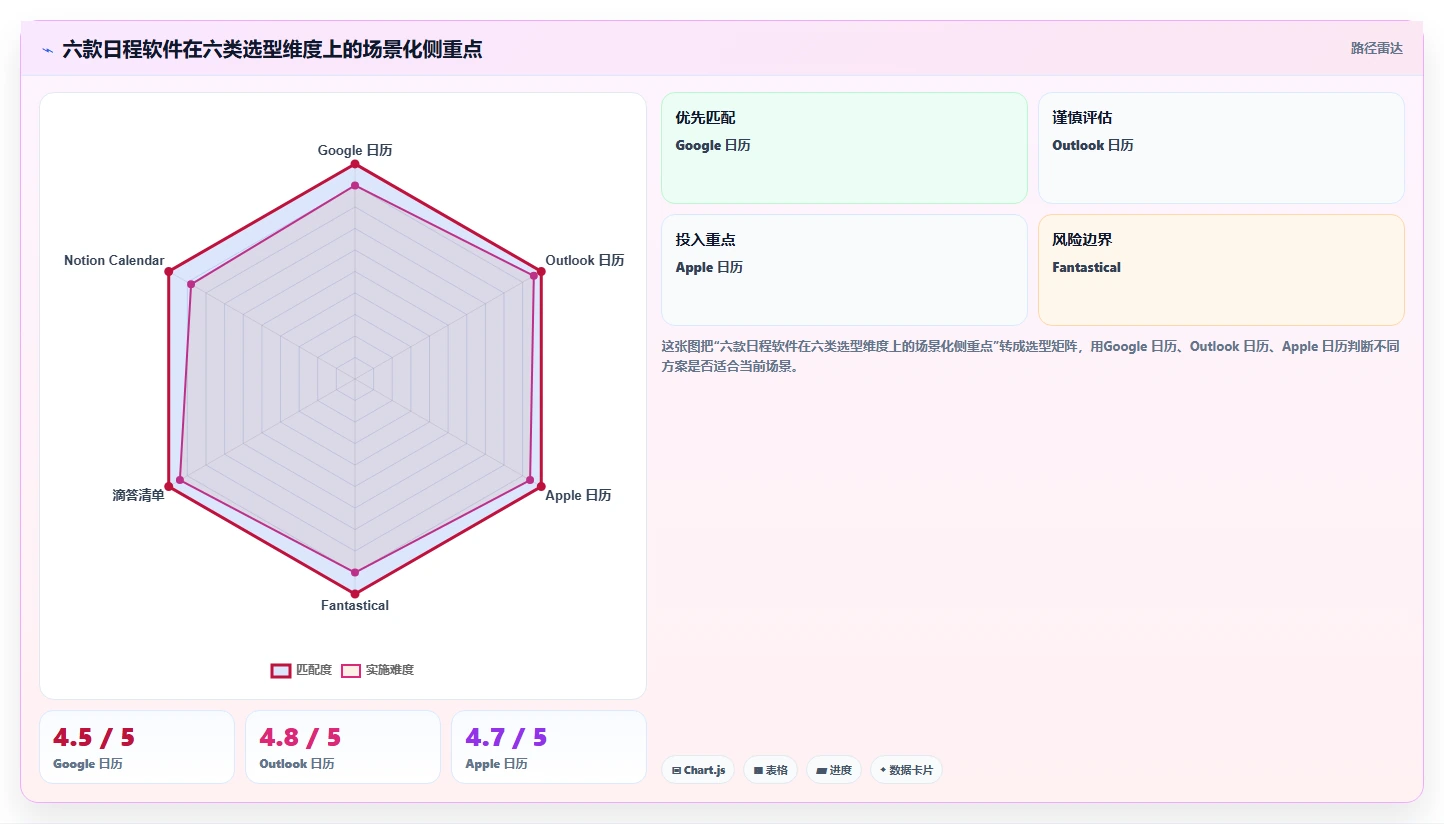1444x824 pixels.
Task: Click the Notion Calendar radar axis label
Action: coord(114,260)
